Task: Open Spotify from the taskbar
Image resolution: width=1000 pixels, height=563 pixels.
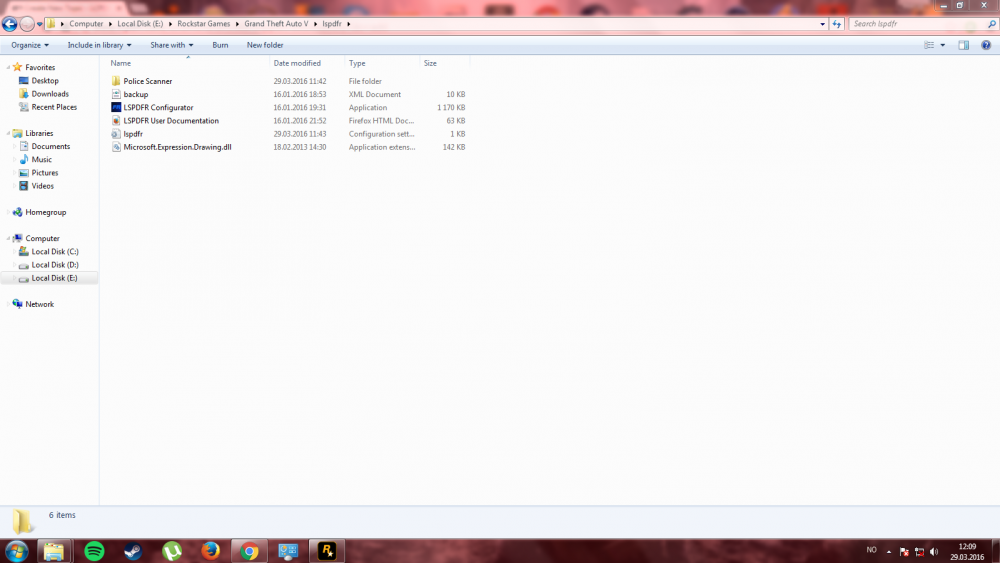Action: pos(94,551)
